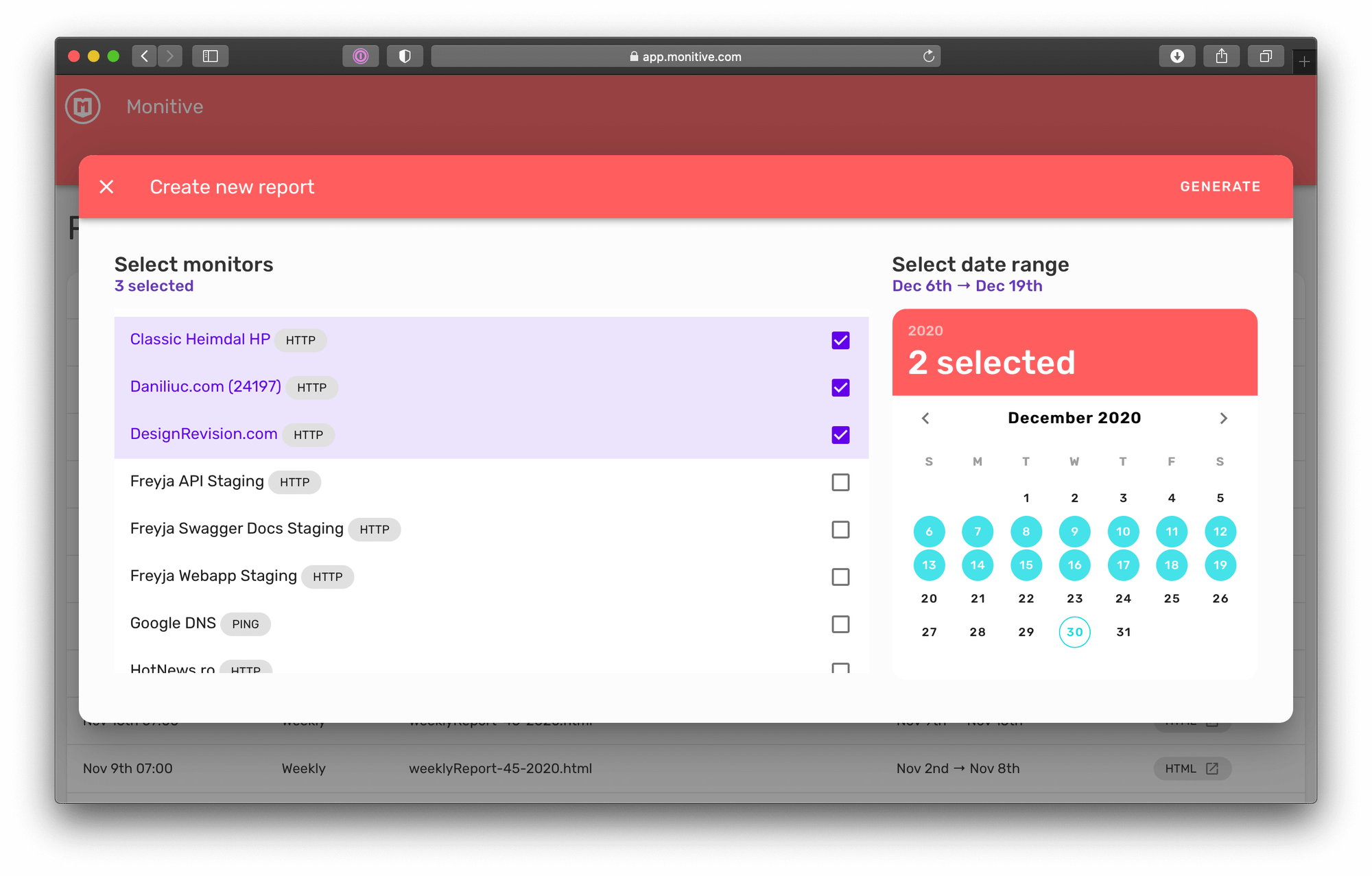Image resolution: width=1372 pixels, height=876 pixels.
Task: Go back using the browser back arrow
Action: click(x=144, y=56)
